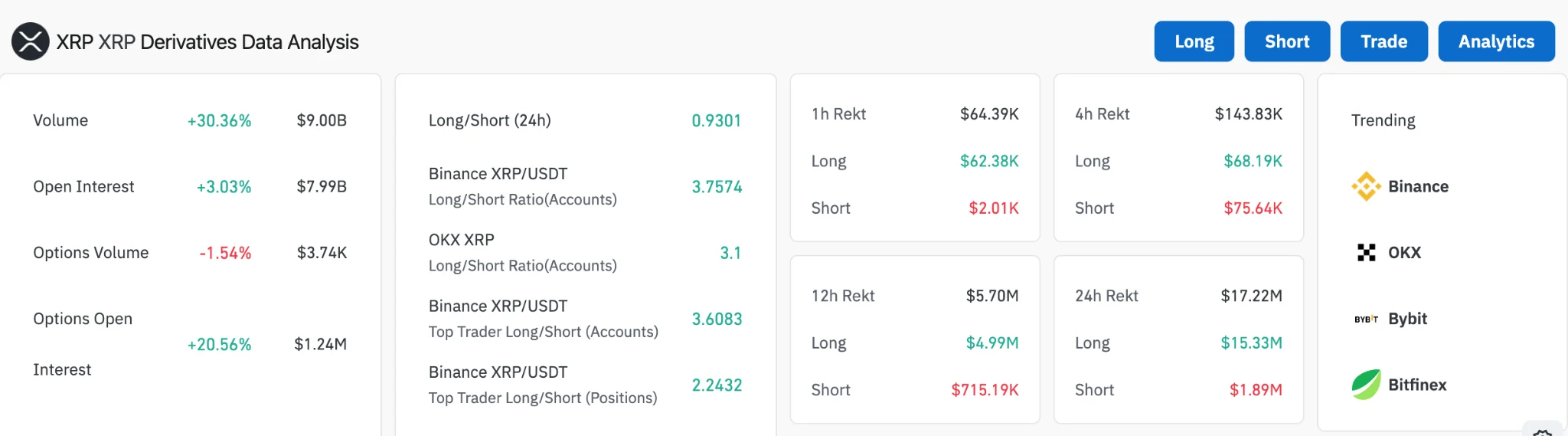Image resolution: width=1568 pixels, height=436 pixels.
Task: Click the partially visible settings gear icon
Action: (1542, 431)
